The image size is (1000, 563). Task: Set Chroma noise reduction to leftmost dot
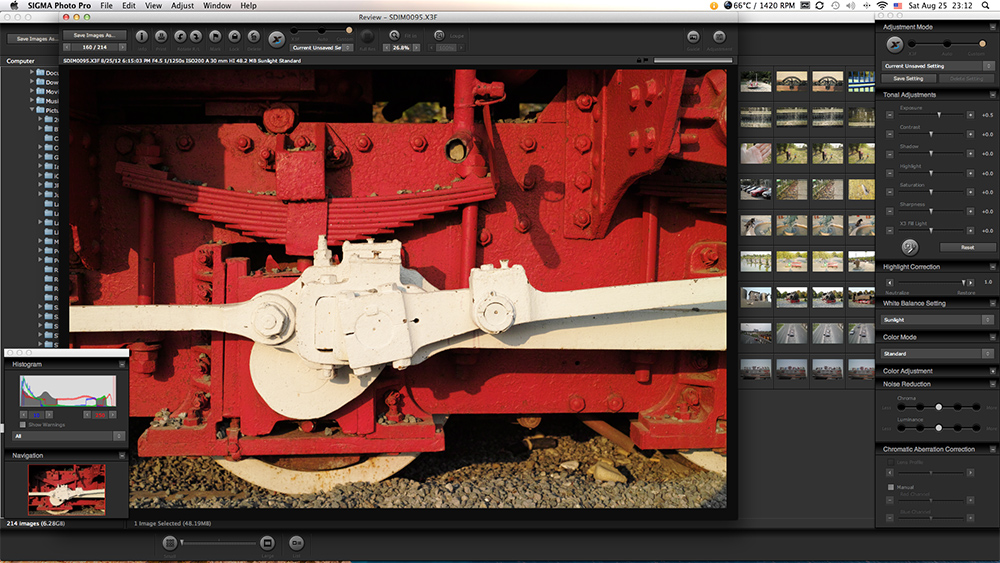[901, 407]
